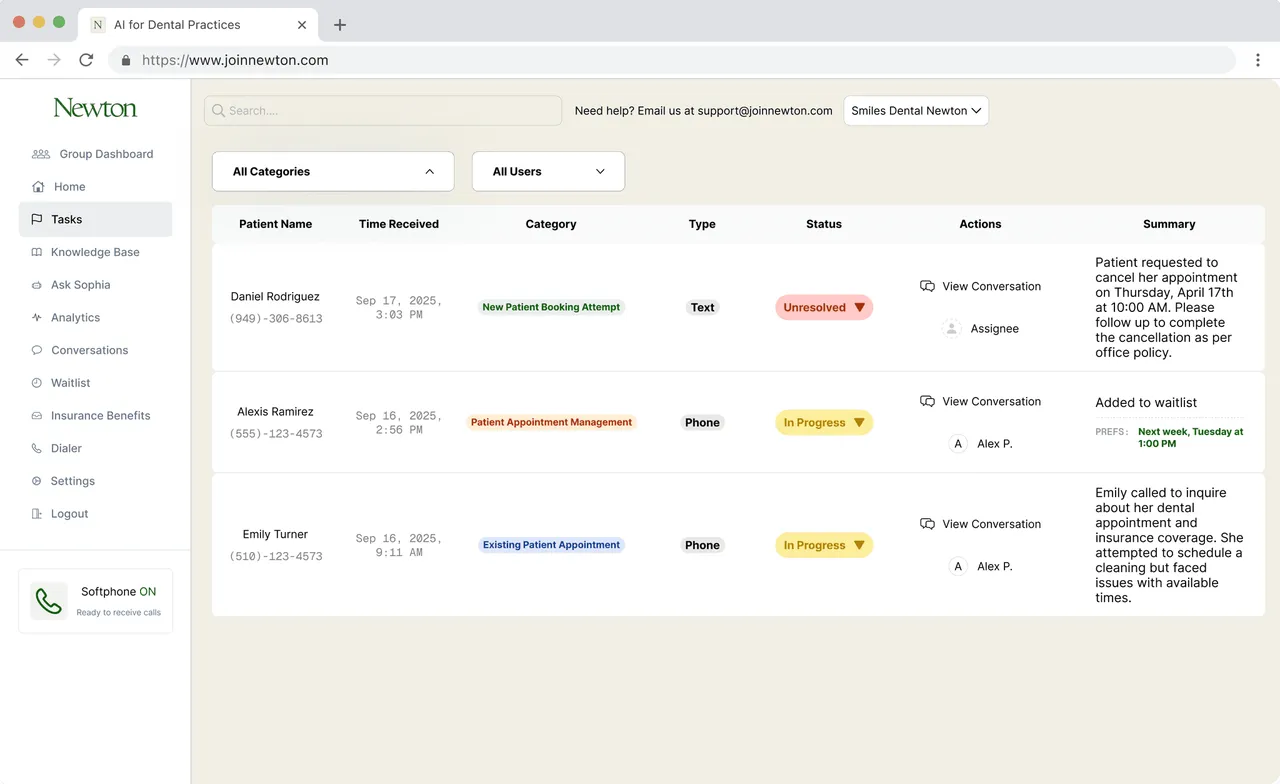Open the Smiles Dental Newton practice selector

916,111
